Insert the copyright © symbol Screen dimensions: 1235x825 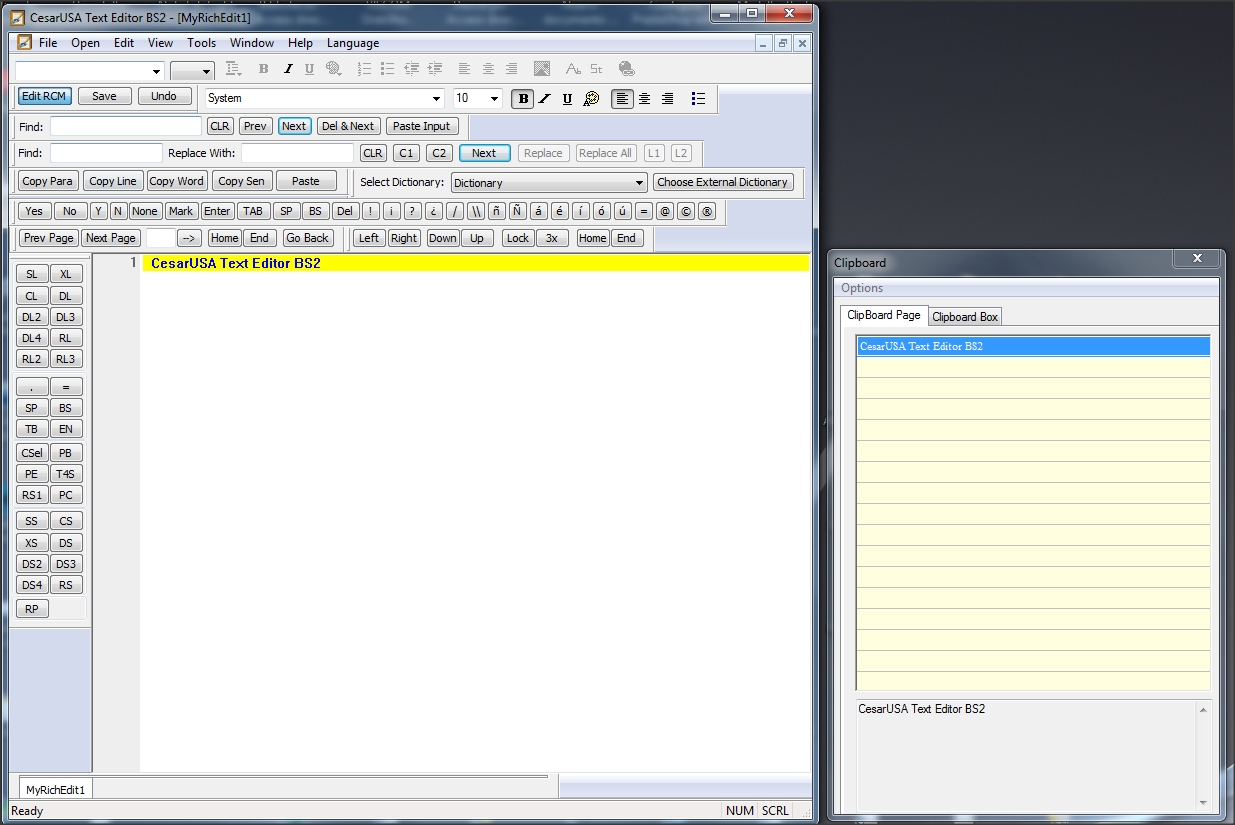(x=686, y=211)
